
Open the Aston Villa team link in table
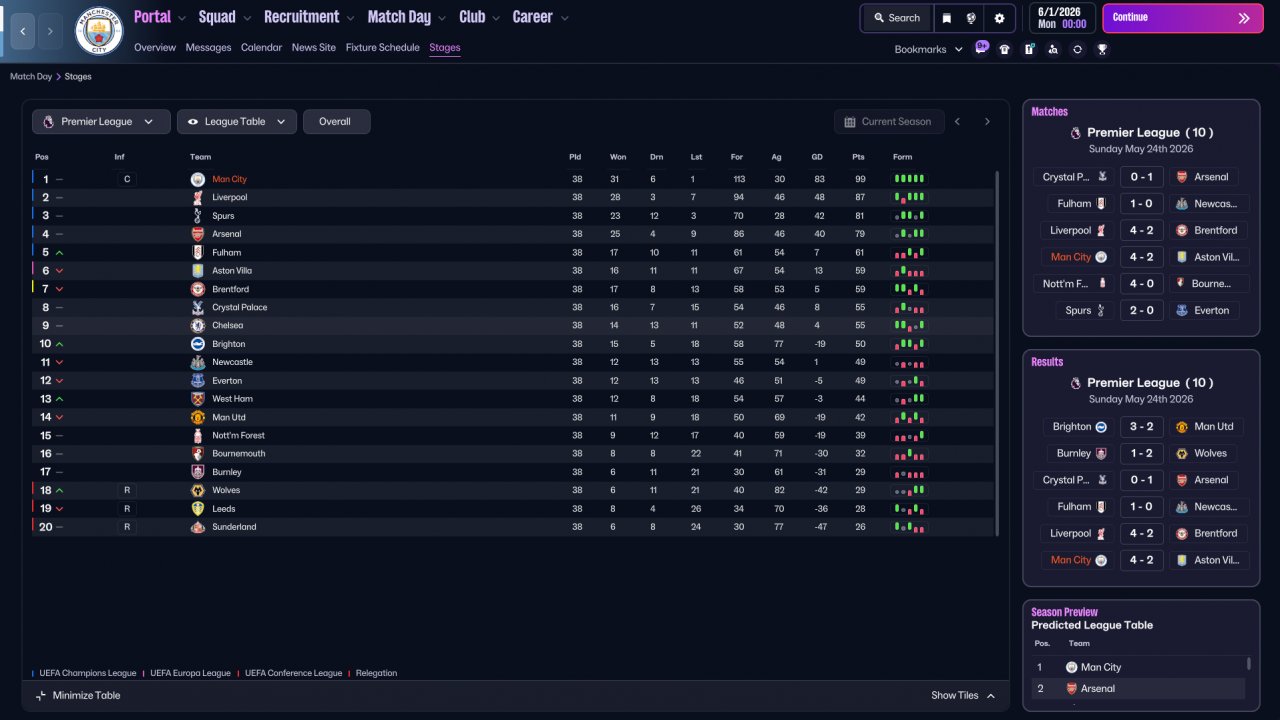232,270
